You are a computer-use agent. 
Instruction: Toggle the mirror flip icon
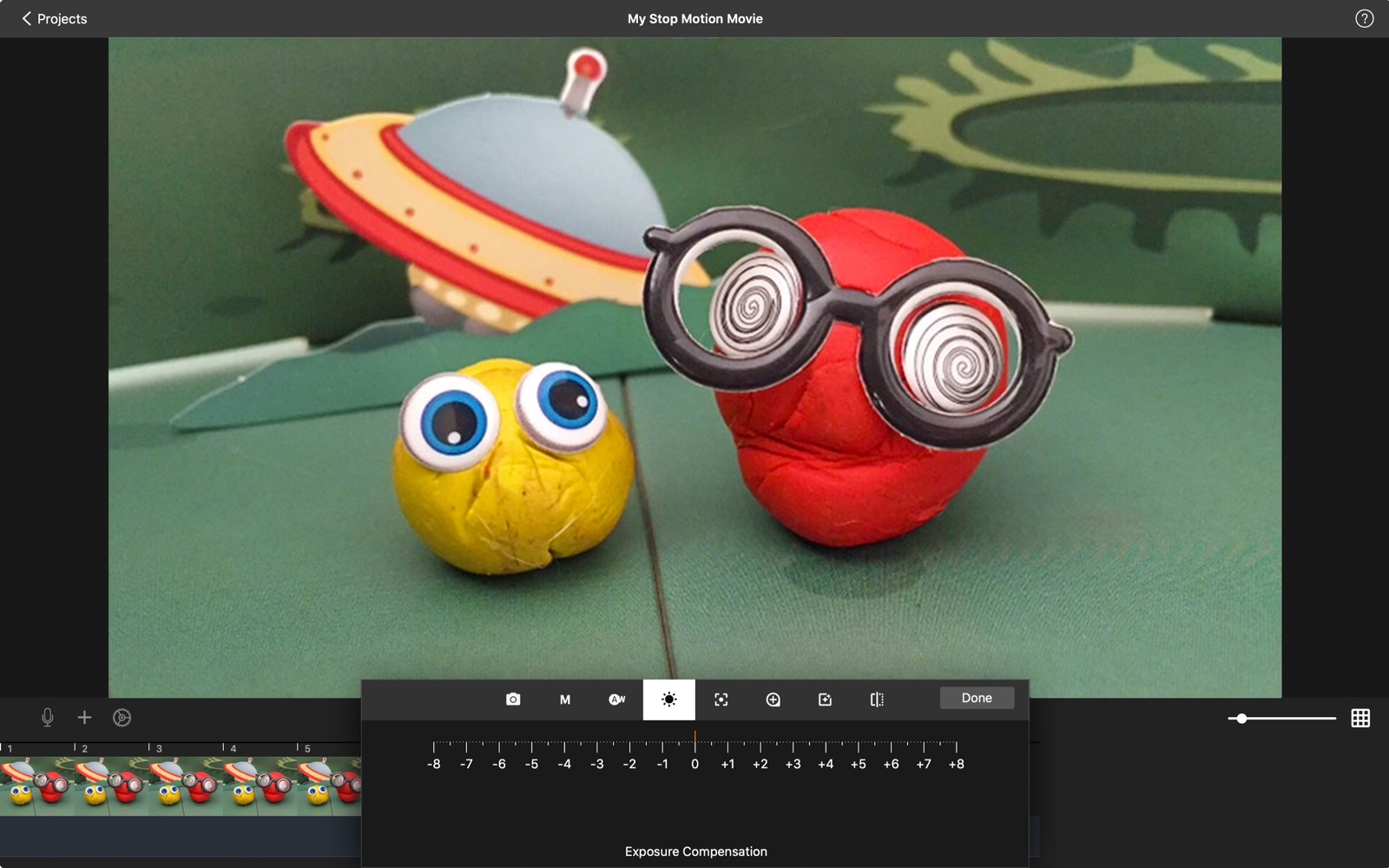click(877, 700)
